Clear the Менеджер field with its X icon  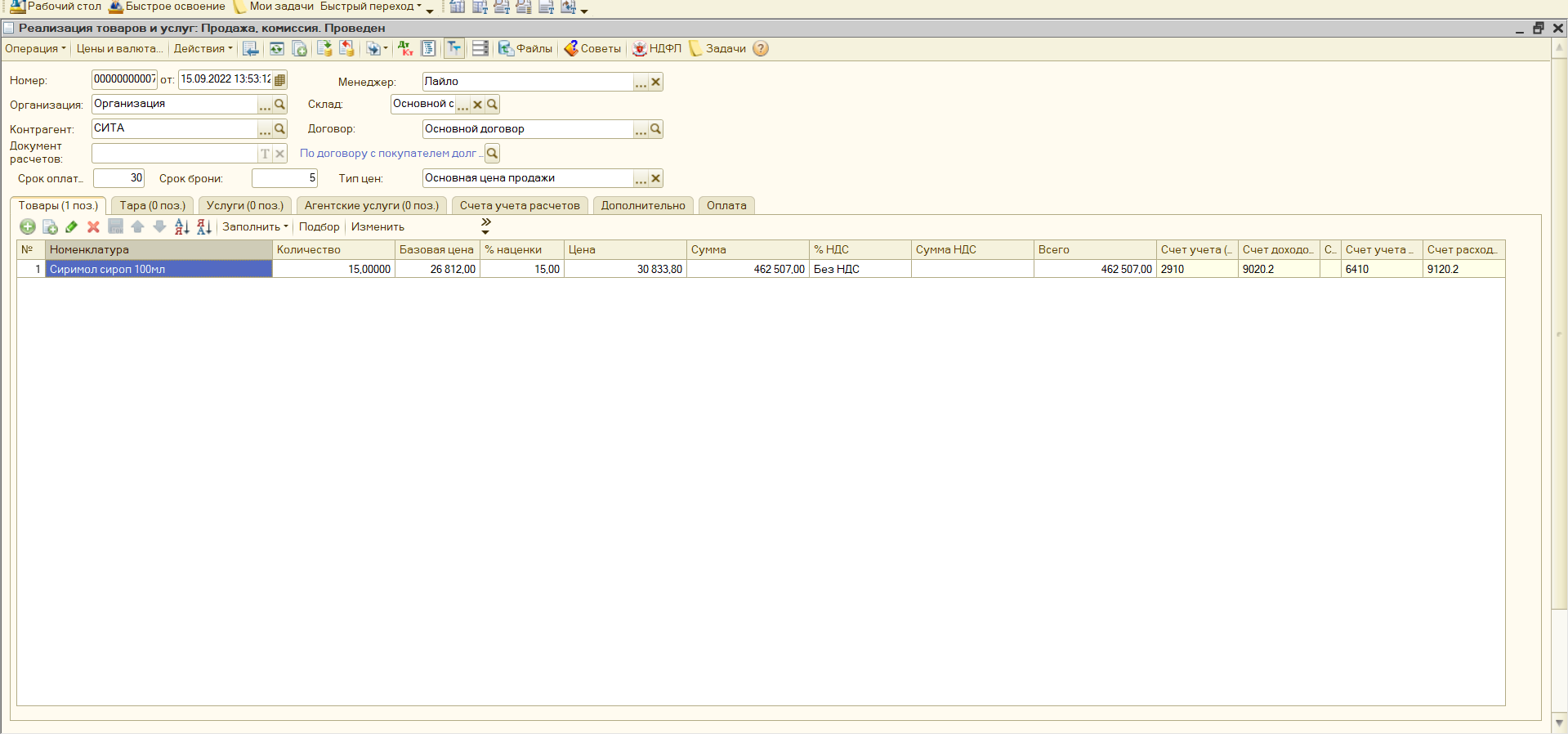(655, 82)
